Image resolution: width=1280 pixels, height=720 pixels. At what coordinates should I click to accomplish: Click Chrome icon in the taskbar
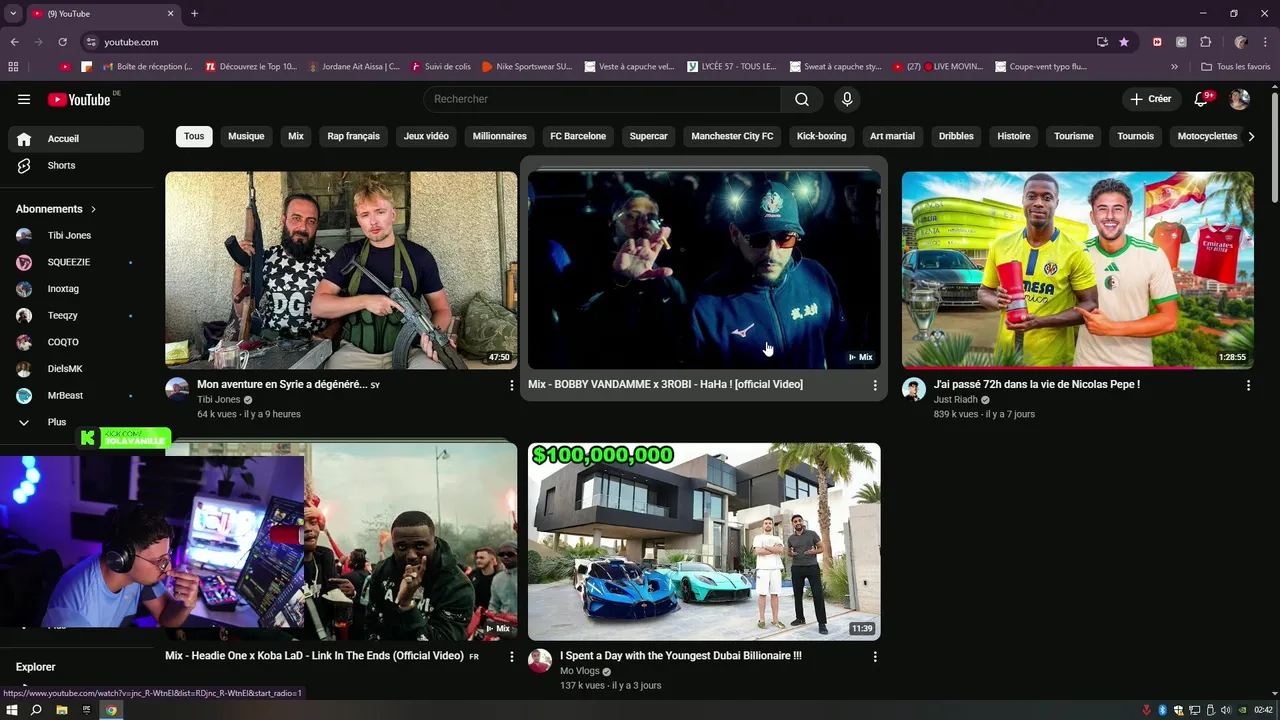click(111, 710)
